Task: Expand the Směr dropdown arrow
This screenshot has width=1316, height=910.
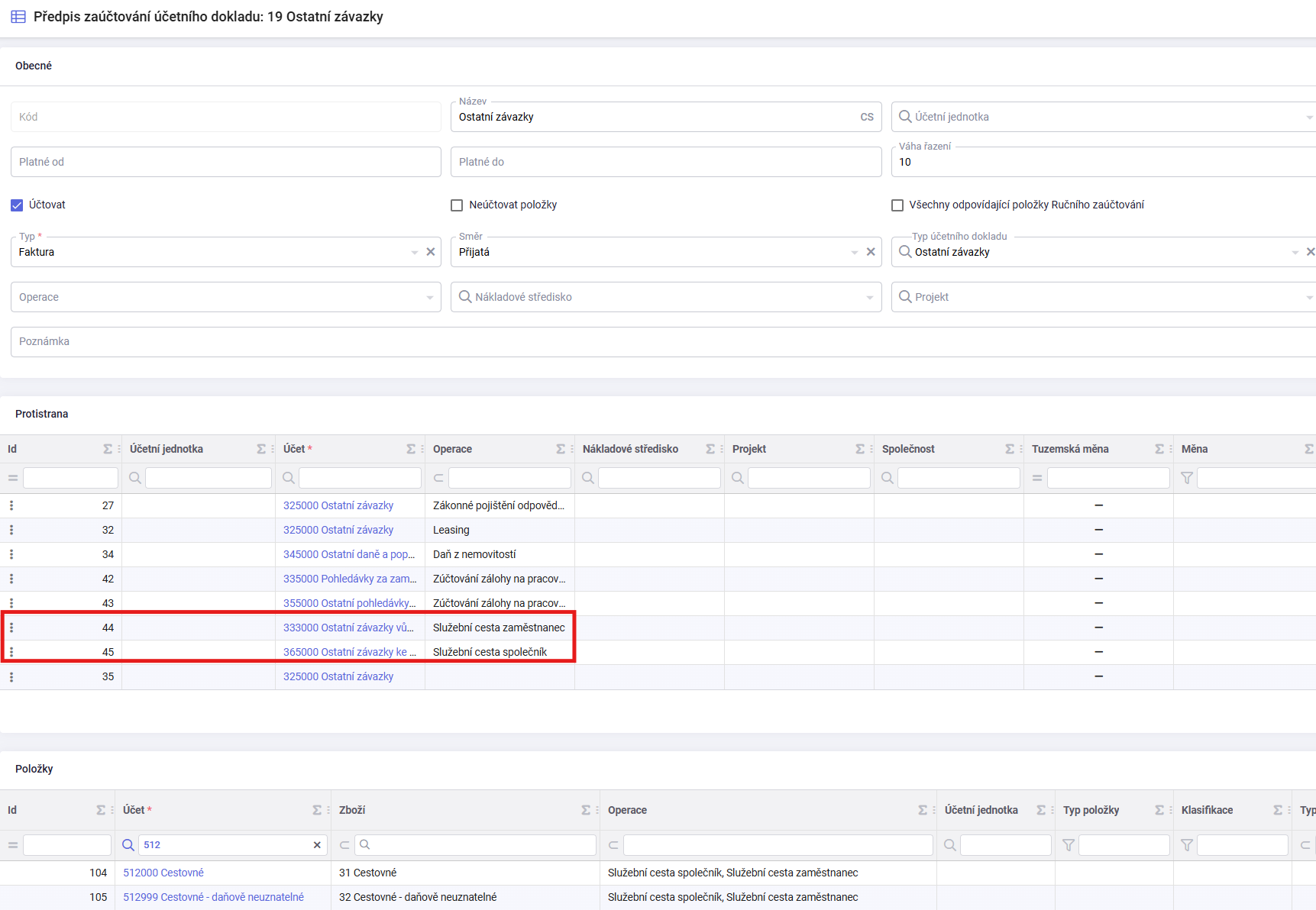Action: click(855, 253)
